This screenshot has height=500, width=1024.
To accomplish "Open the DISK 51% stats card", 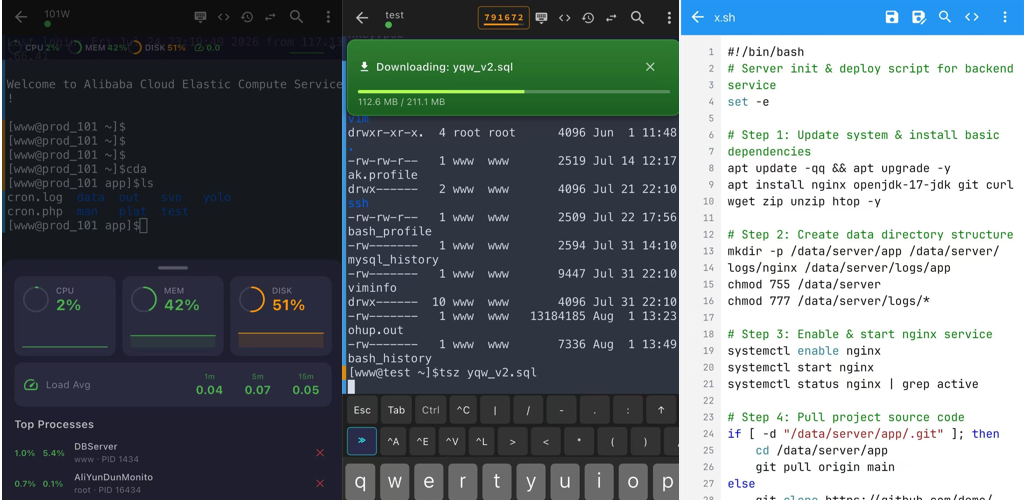I will [x=281, y=316].
